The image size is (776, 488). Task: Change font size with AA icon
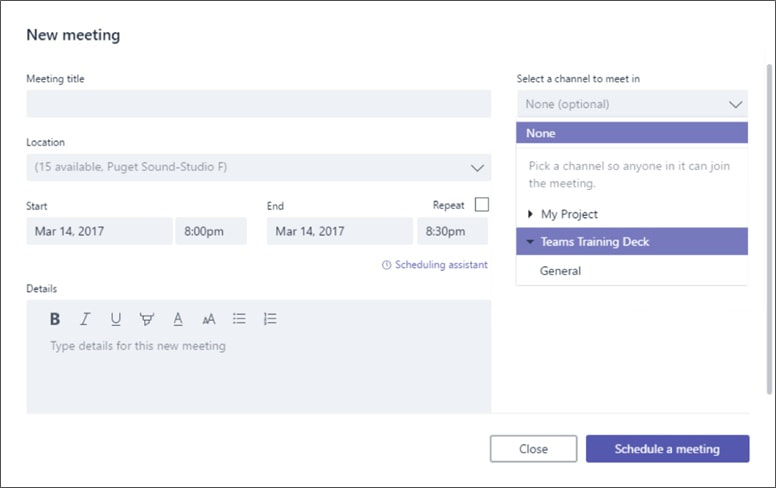[209, 319]
